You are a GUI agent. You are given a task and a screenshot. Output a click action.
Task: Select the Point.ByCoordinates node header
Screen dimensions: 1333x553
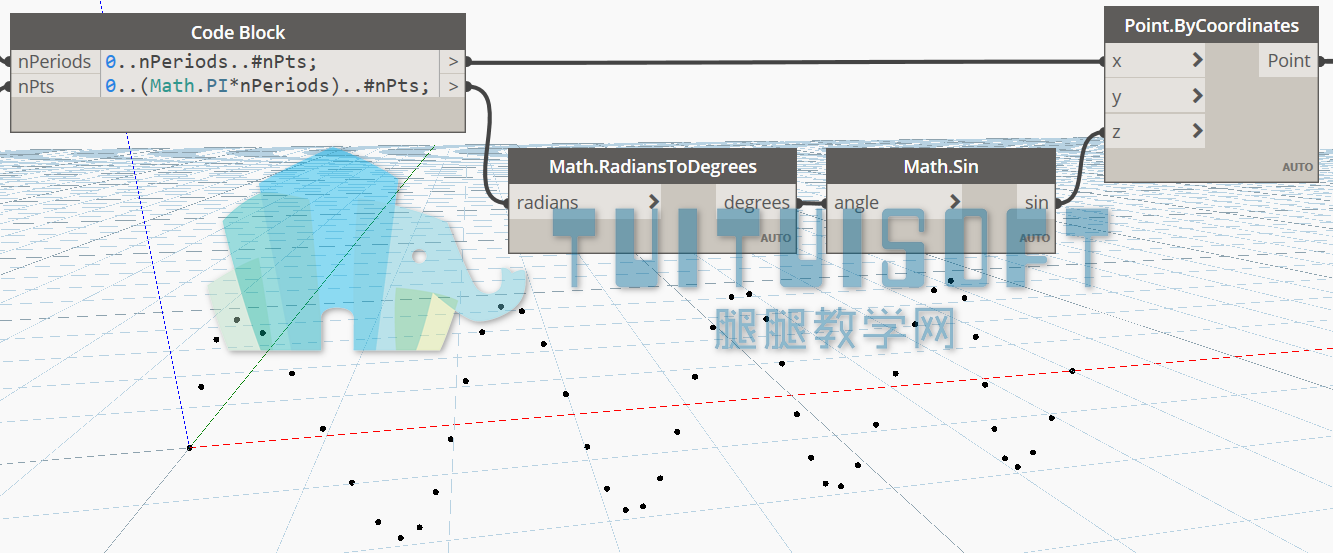click(1212, 25)
